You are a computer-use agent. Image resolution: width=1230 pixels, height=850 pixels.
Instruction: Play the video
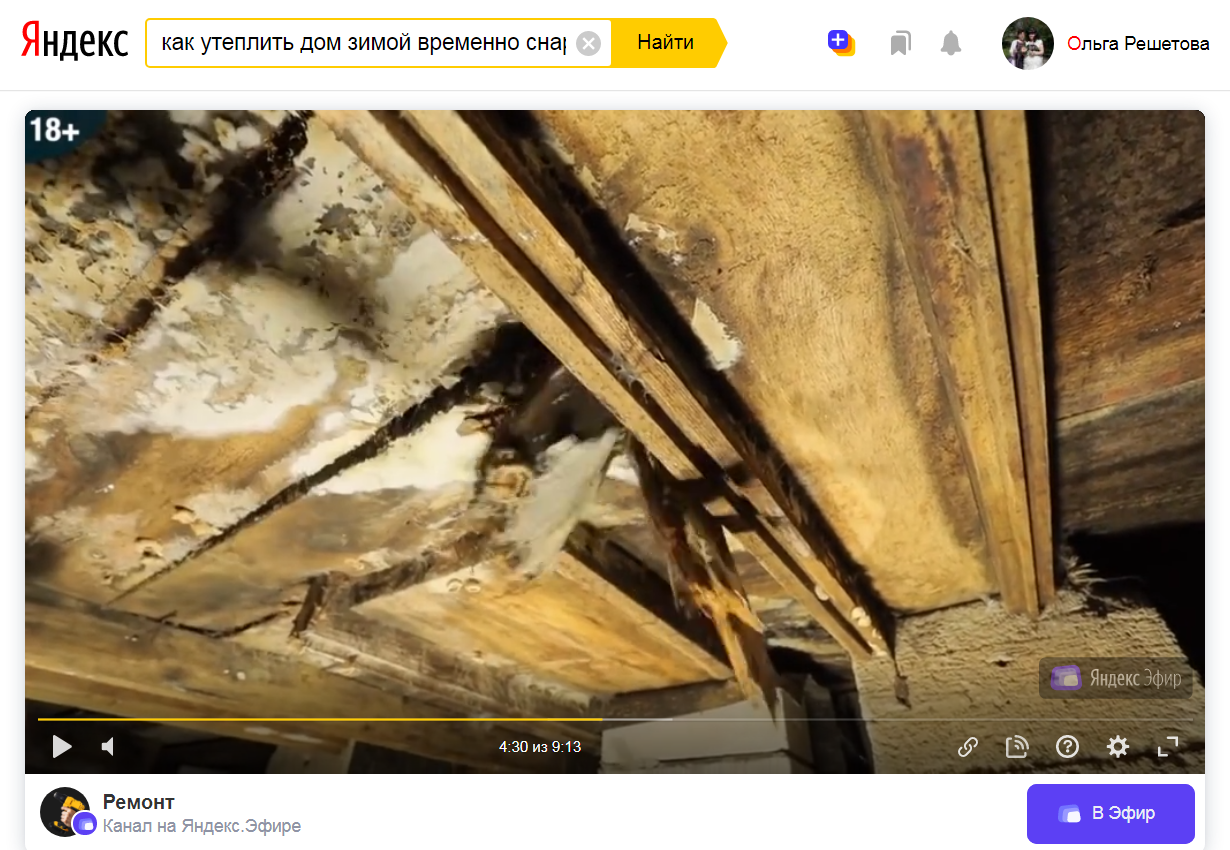(x=62, y=746)
